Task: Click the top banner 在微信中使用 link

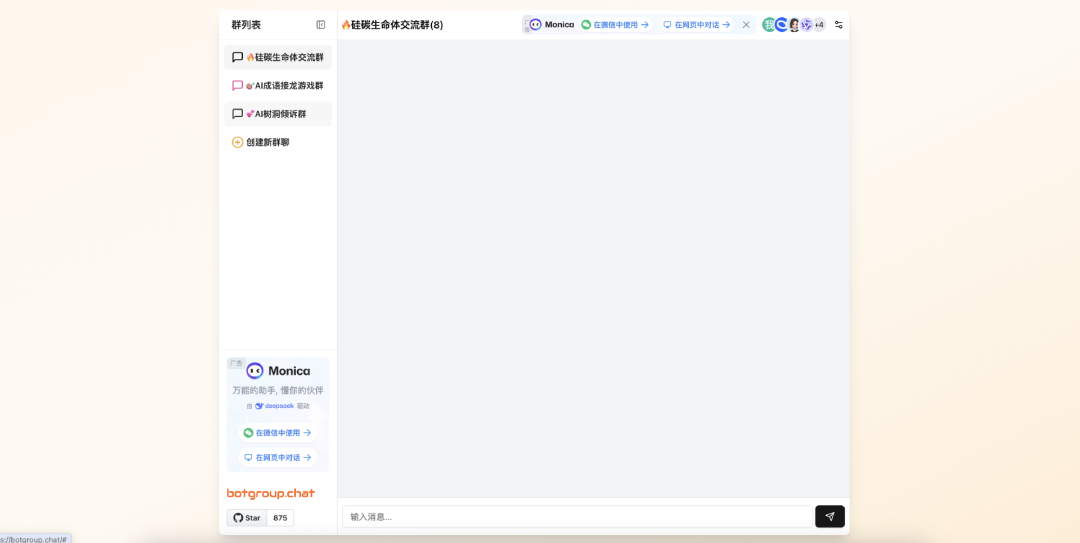Action: 615,25
